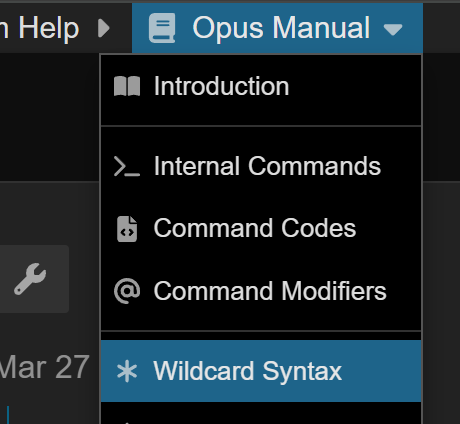Image resolution: width=460 pixels, height=424 pixels.
Task: Click the Mar 27 date label
Action: (x=44, y=367)
